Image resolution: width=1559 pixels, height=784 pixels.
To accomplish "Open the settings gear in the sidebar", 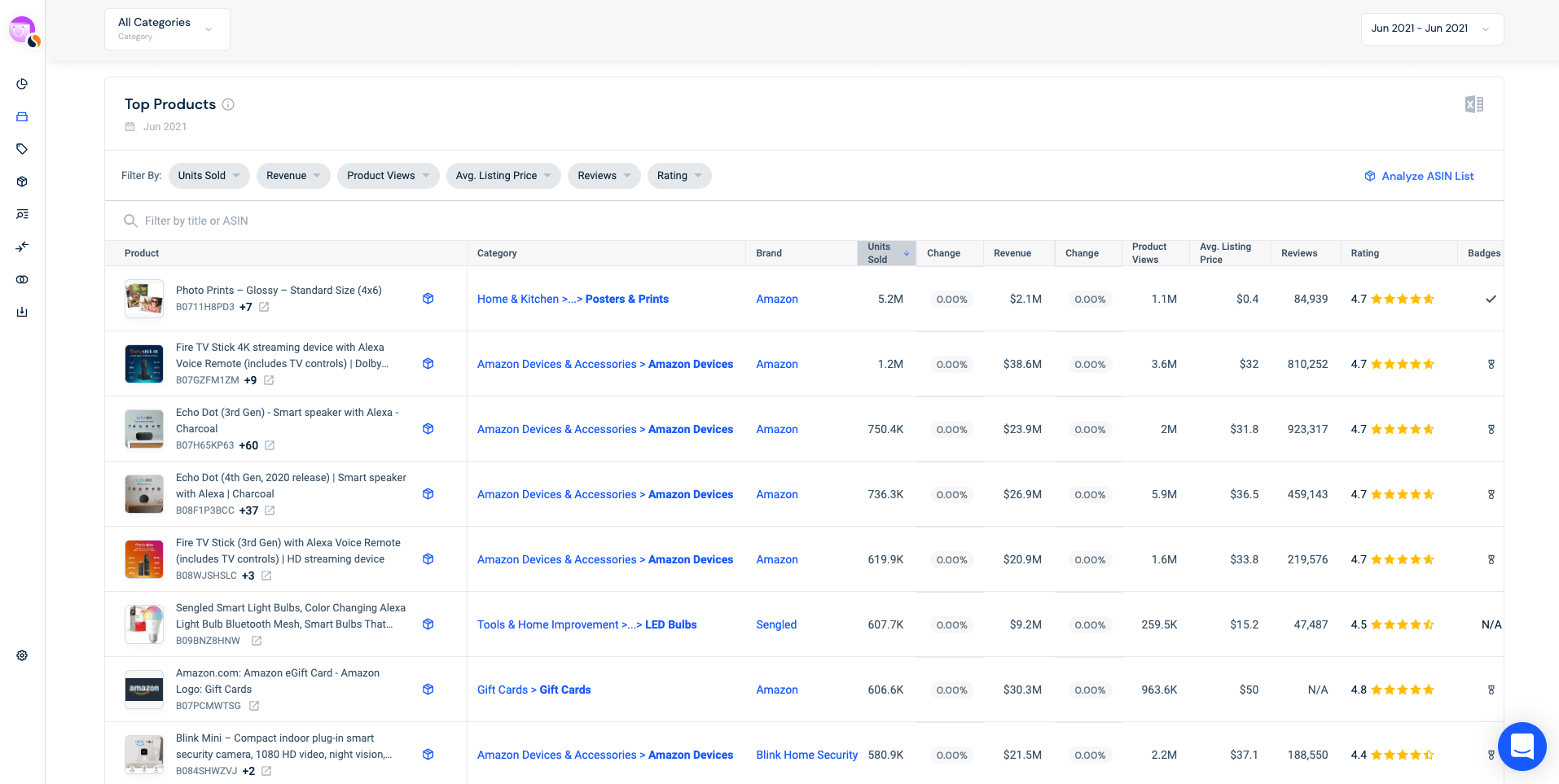I will tap(22, 655).
